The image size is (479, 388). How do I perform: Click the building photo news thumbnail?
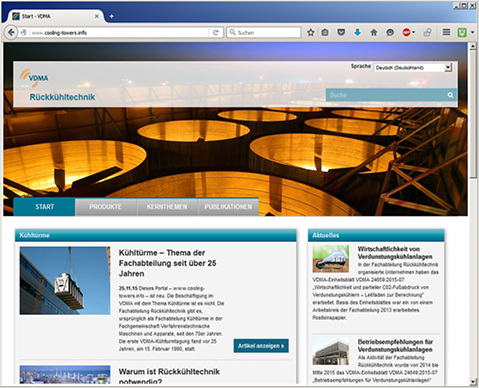point(331,352)
